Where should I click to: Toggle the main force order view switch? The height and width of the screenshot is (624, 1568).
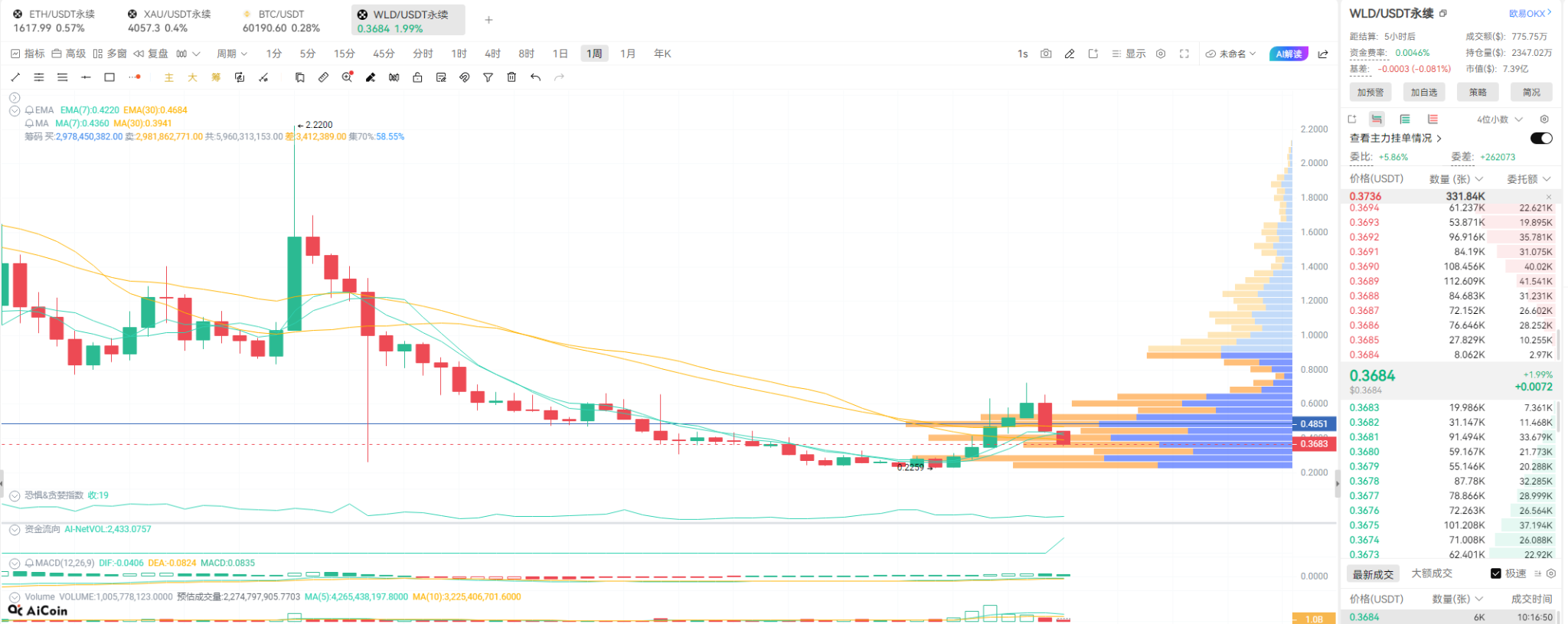[1541, 139]
